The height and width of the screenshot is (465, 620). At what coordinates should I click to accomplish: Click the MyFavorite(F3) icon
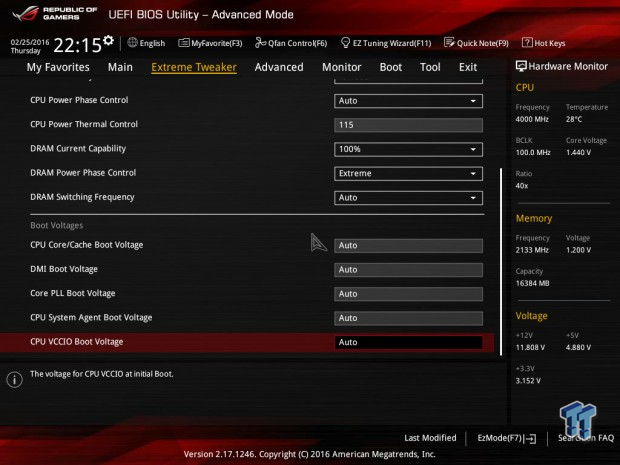pos(183,43)
